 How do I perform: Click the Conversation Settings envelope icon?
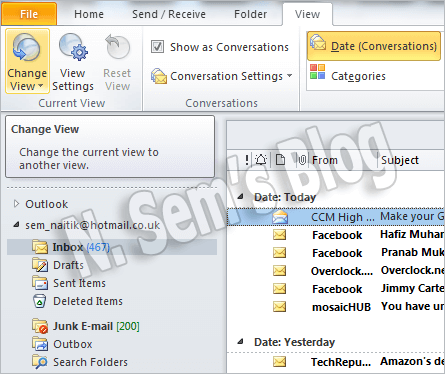pyautogui.click(x=158, y=76)
